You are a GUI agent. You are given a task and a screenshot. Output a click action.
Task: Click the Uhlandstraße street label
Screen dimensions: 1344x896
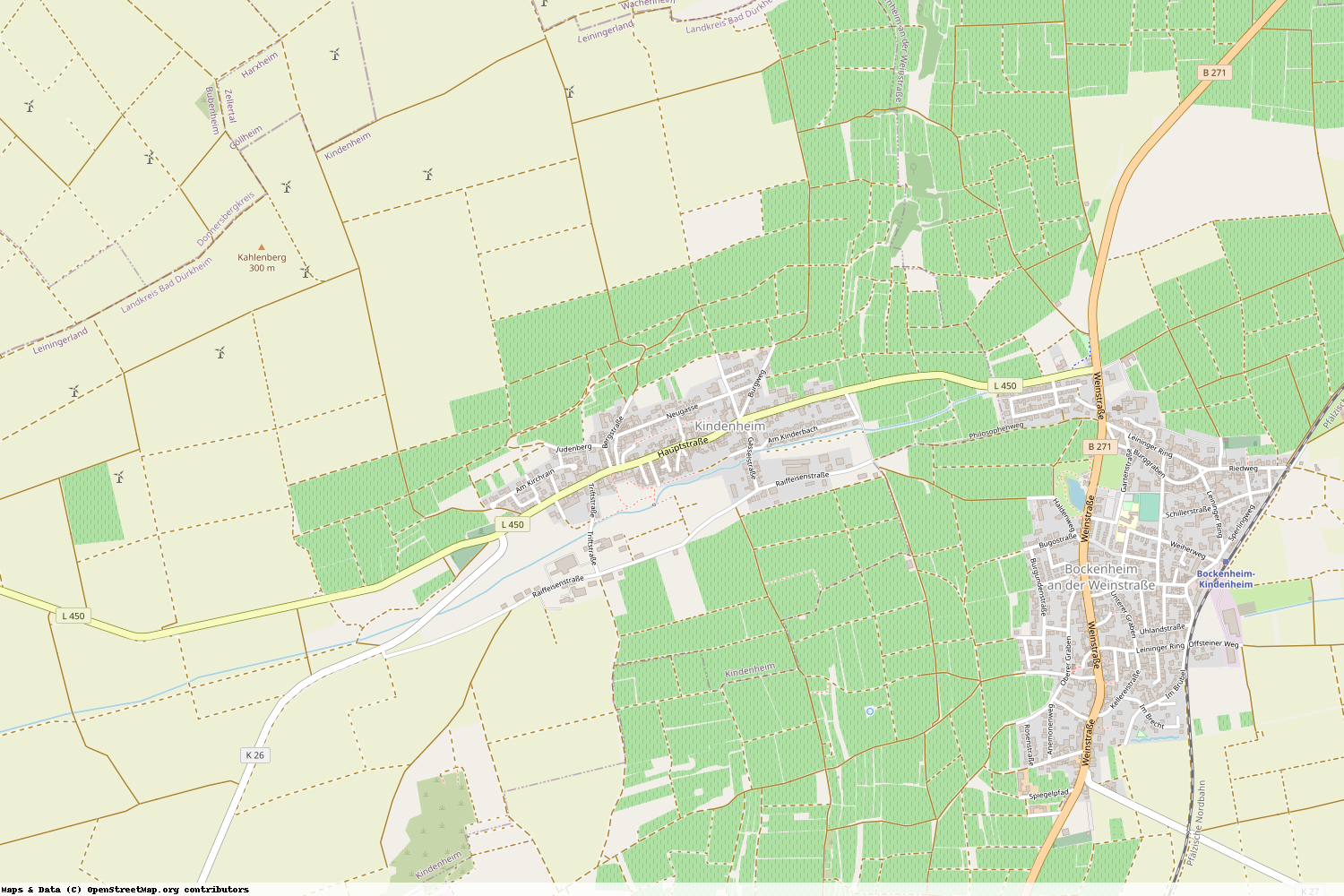coord(1162,630)
